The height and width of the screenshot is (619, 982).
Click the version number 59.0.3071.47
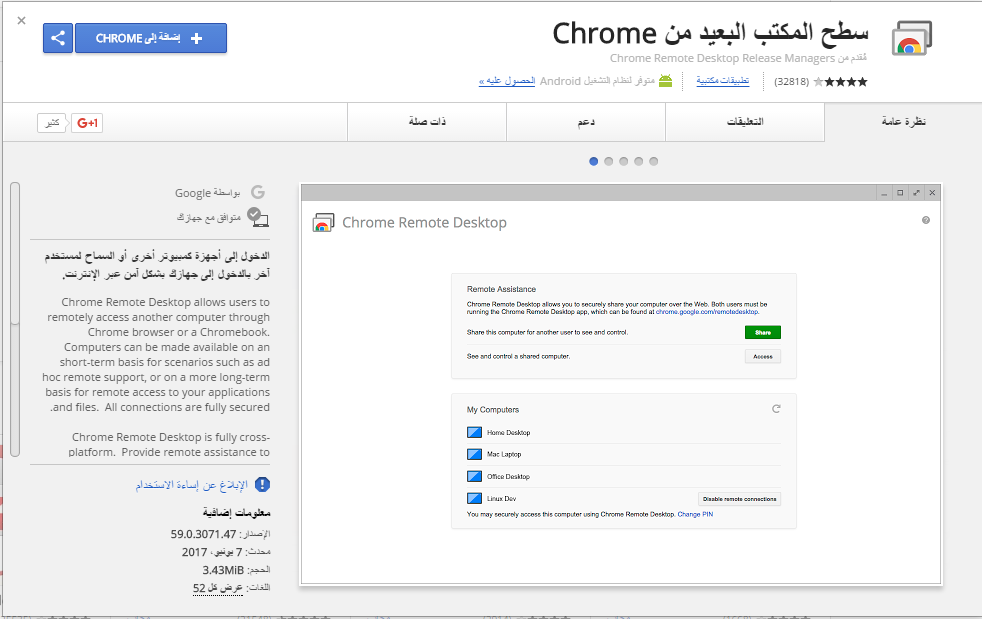click(204, 534)
